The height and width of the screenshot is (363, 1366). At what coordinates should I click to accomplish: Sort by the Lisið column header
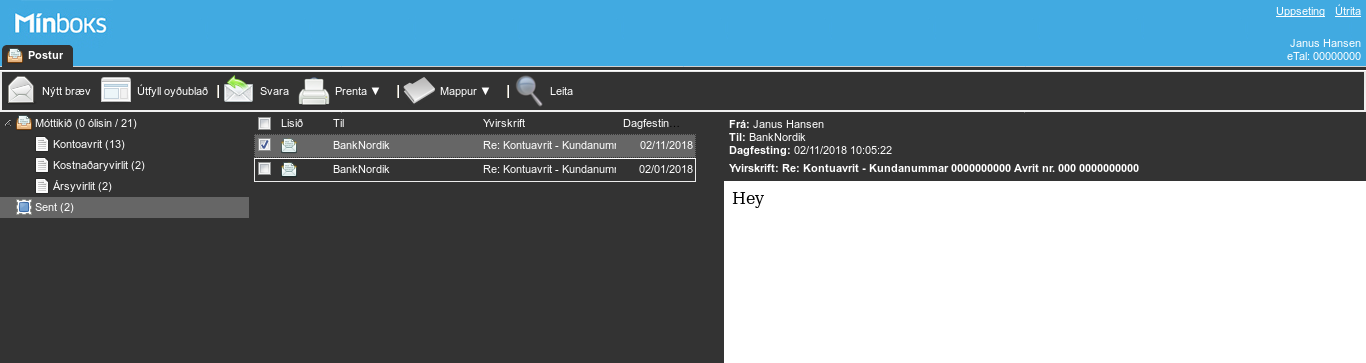click(292, 123)
